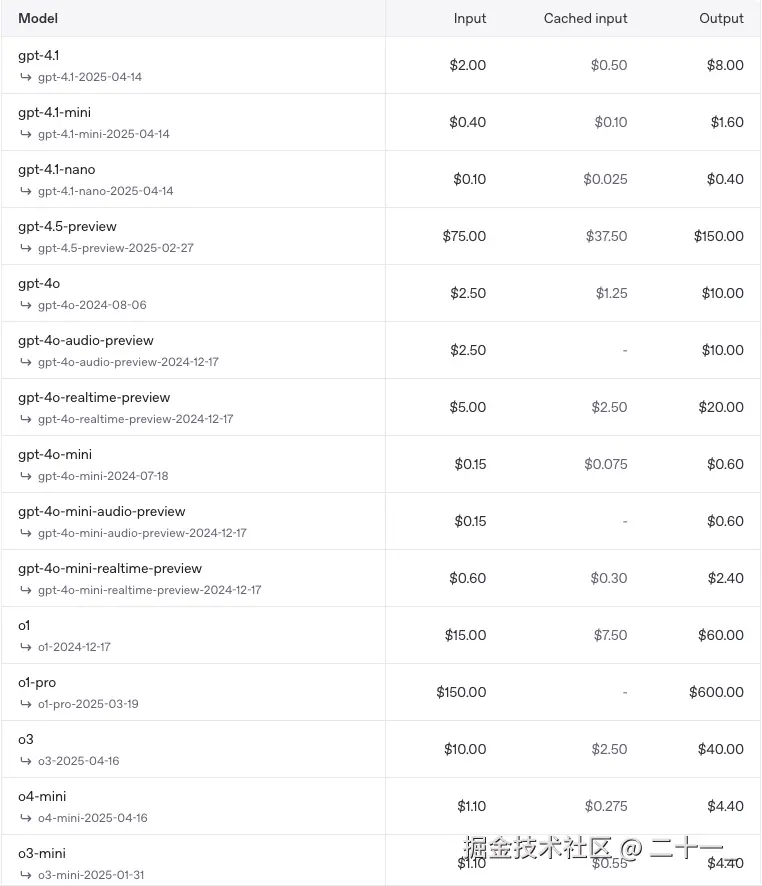Select the gpt-4o-mini-realtime-preview model name
Screen dimensions: 762x886
tap(110, 569)
